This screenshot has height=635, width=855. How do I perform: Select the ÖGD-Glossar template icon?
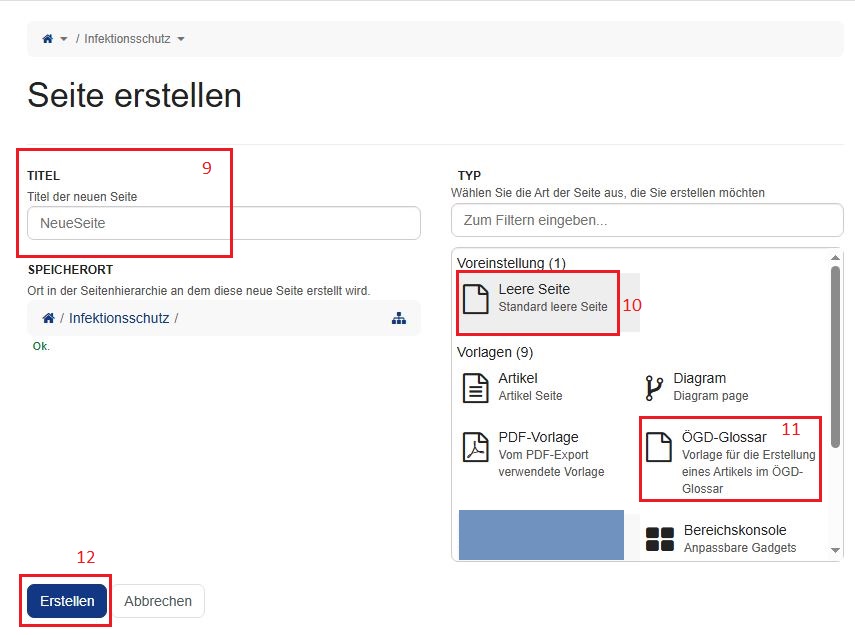point(657,446)
